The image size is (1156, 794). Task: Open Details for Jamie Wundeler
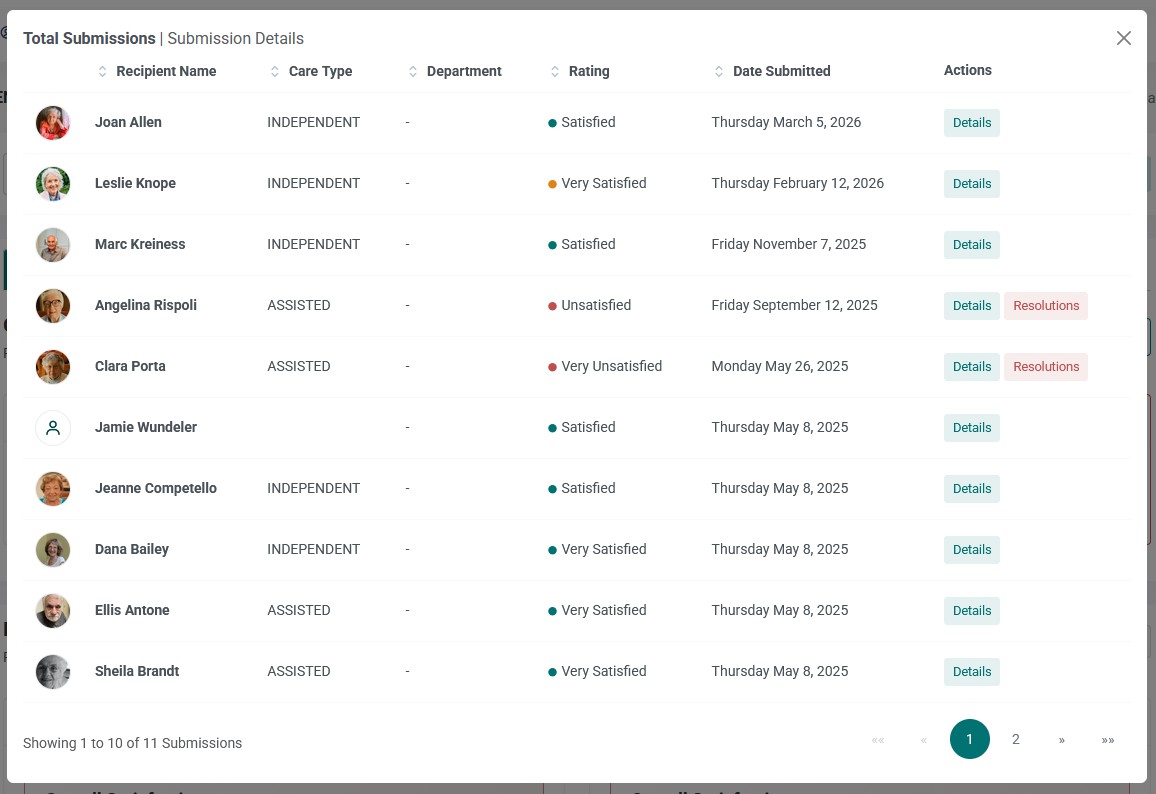[972, 428]
